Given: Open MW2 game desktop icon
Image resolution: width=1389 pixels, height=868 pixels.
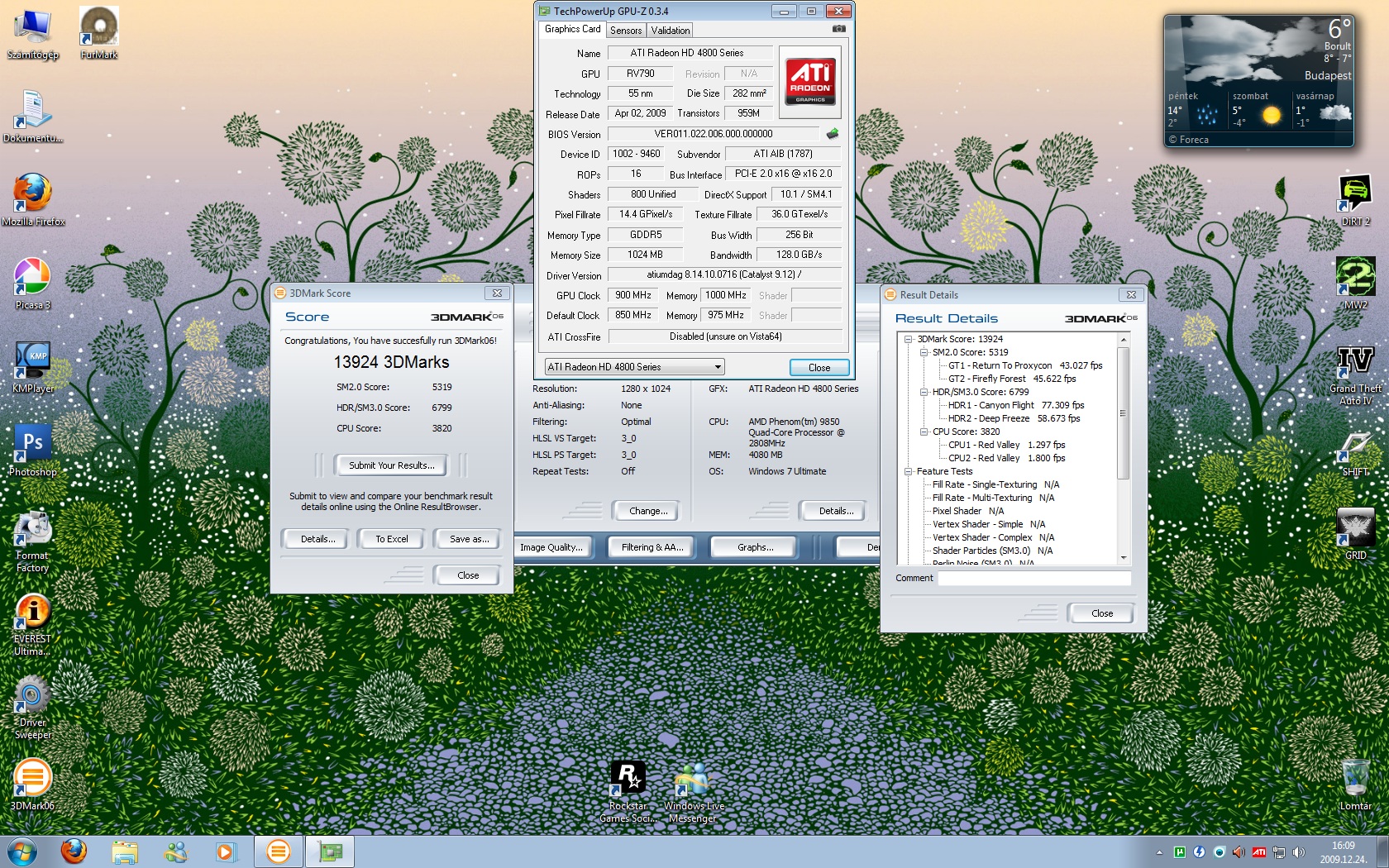Looking at the screenshot, I should tap(1356, 283).
